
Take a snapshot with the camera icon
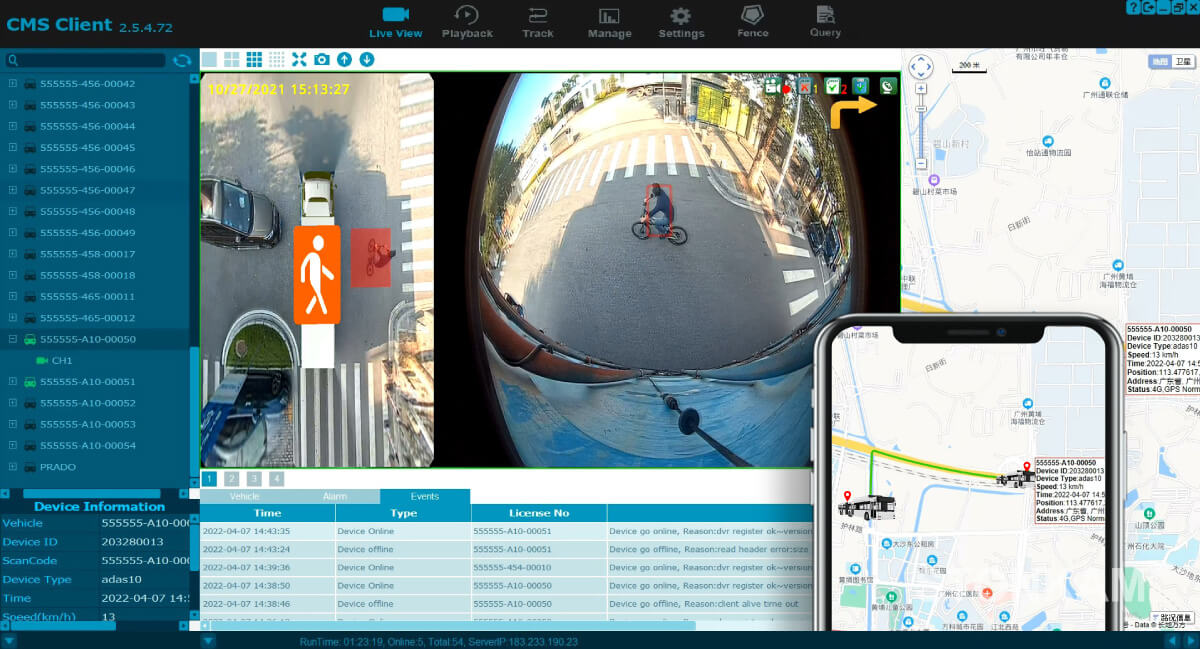click(322, 60)
